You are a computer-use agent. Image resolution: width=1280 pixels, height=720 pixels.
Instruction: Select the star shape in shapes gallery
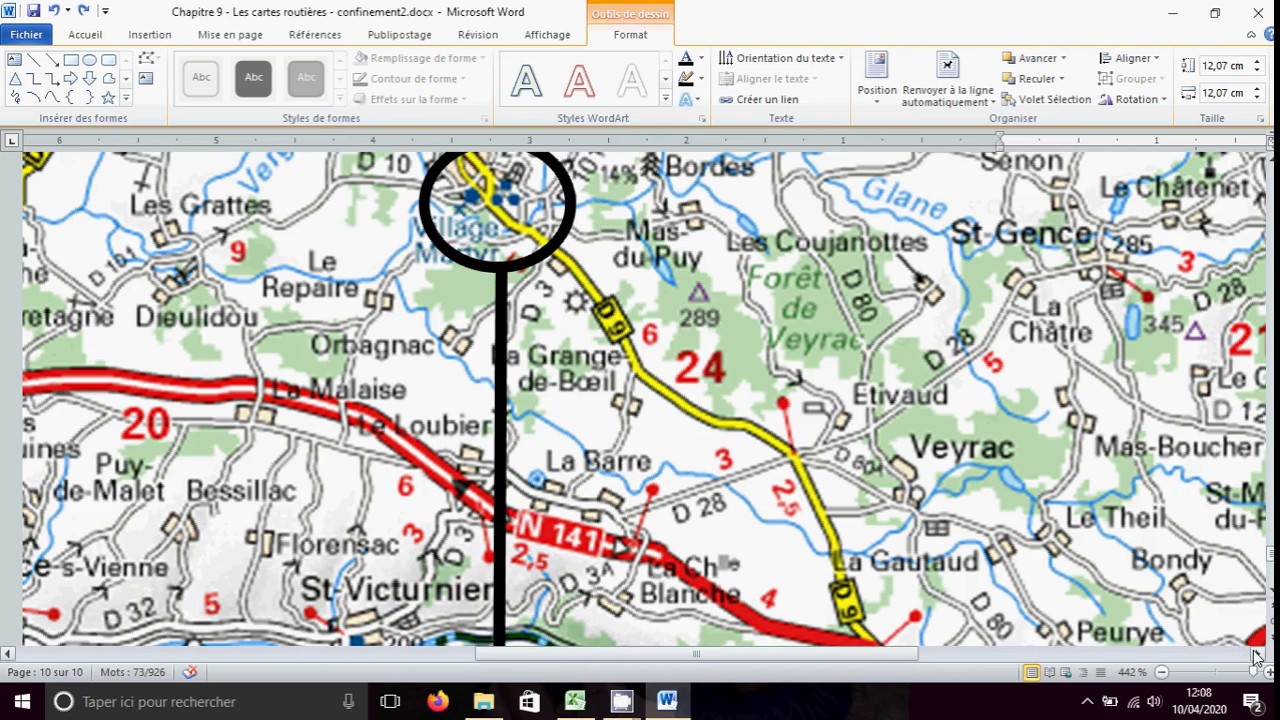click(x=108, y=98)
